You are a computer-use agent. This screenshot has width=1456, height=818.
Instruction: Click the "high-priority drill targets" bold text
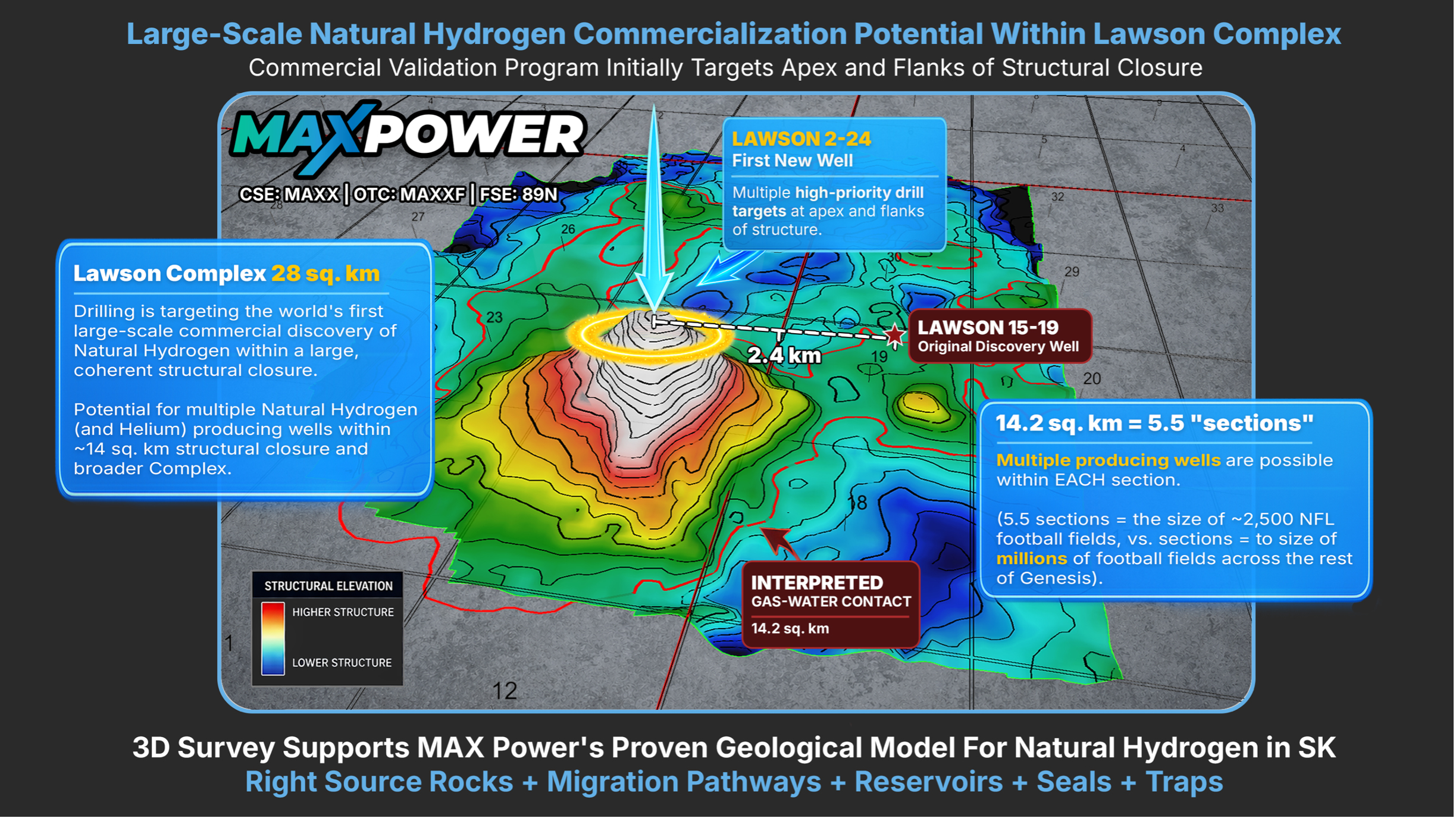(829, 202)
